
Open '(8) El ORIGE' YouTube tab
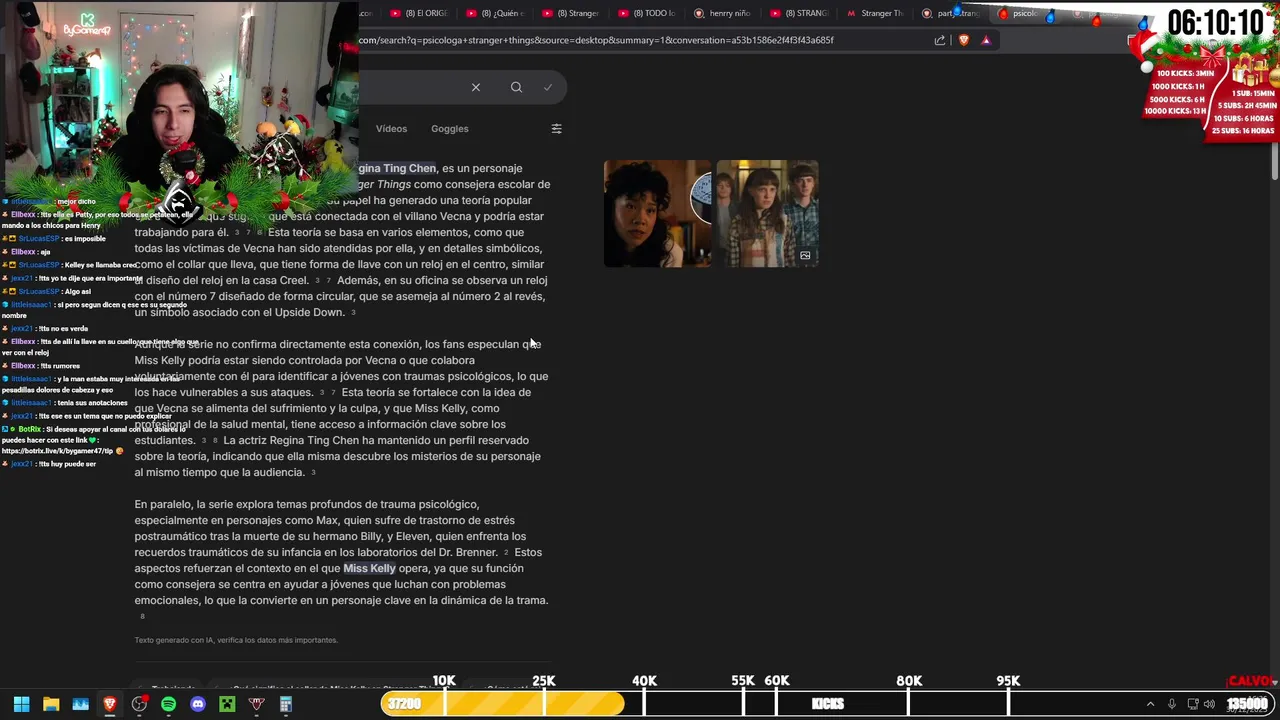coord(419,13)
